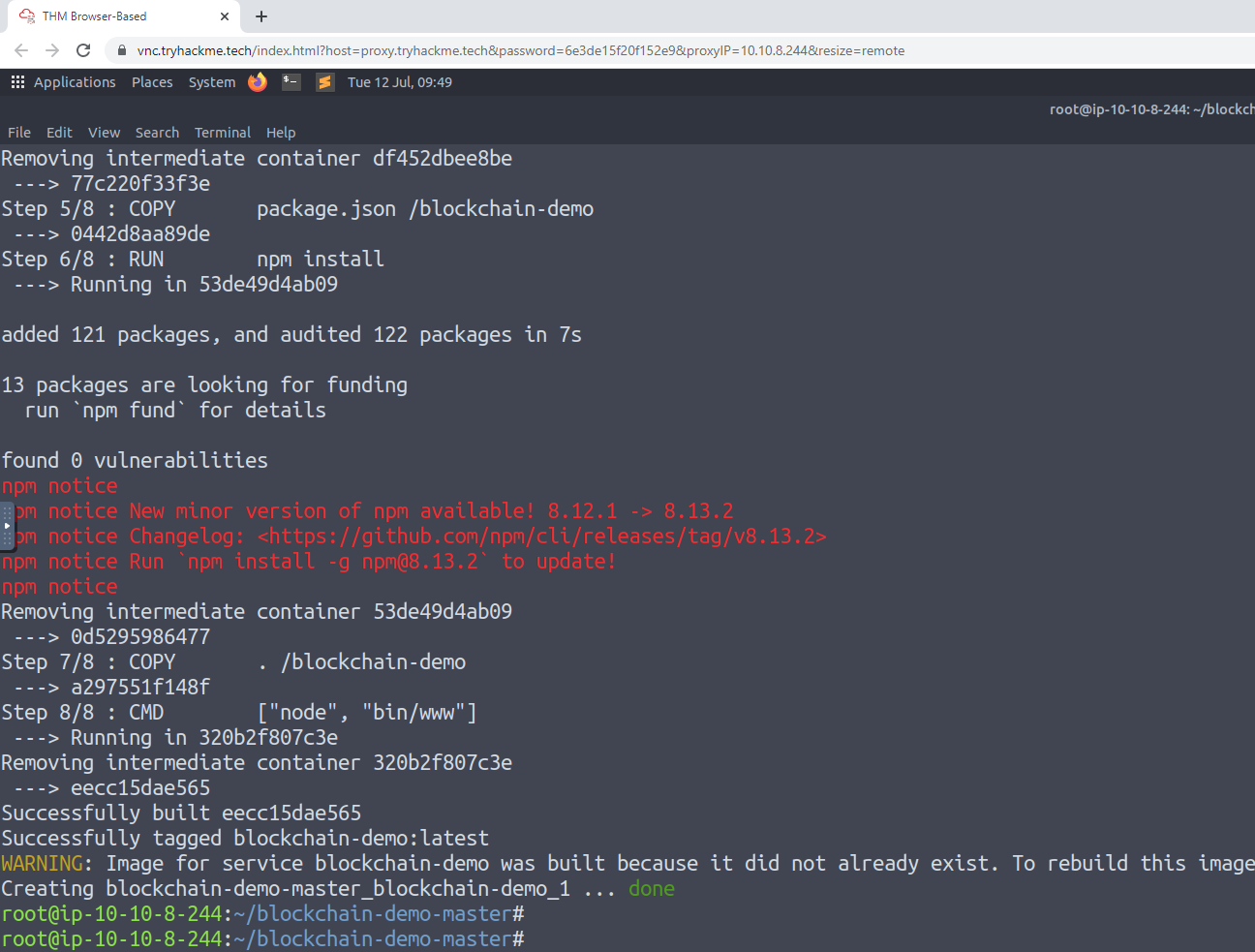
Task: Click '13 packages are looking for funding' line
Action: pyautogui.click(x=204, y=385)
